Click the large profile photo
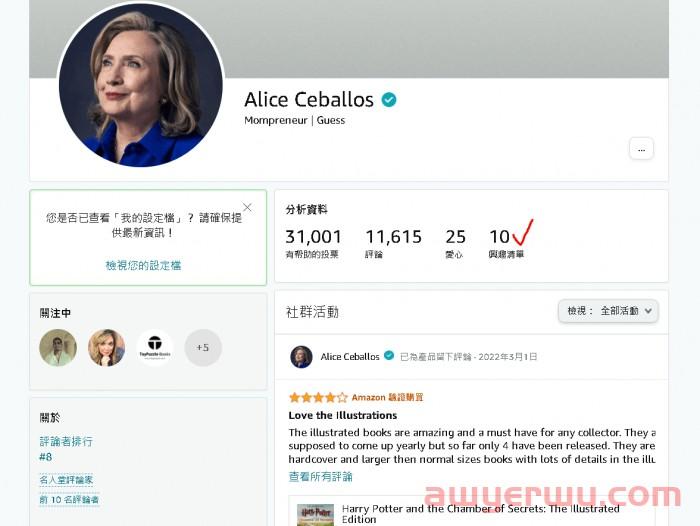This screenshot has height=526, width=700. point(141,85)
